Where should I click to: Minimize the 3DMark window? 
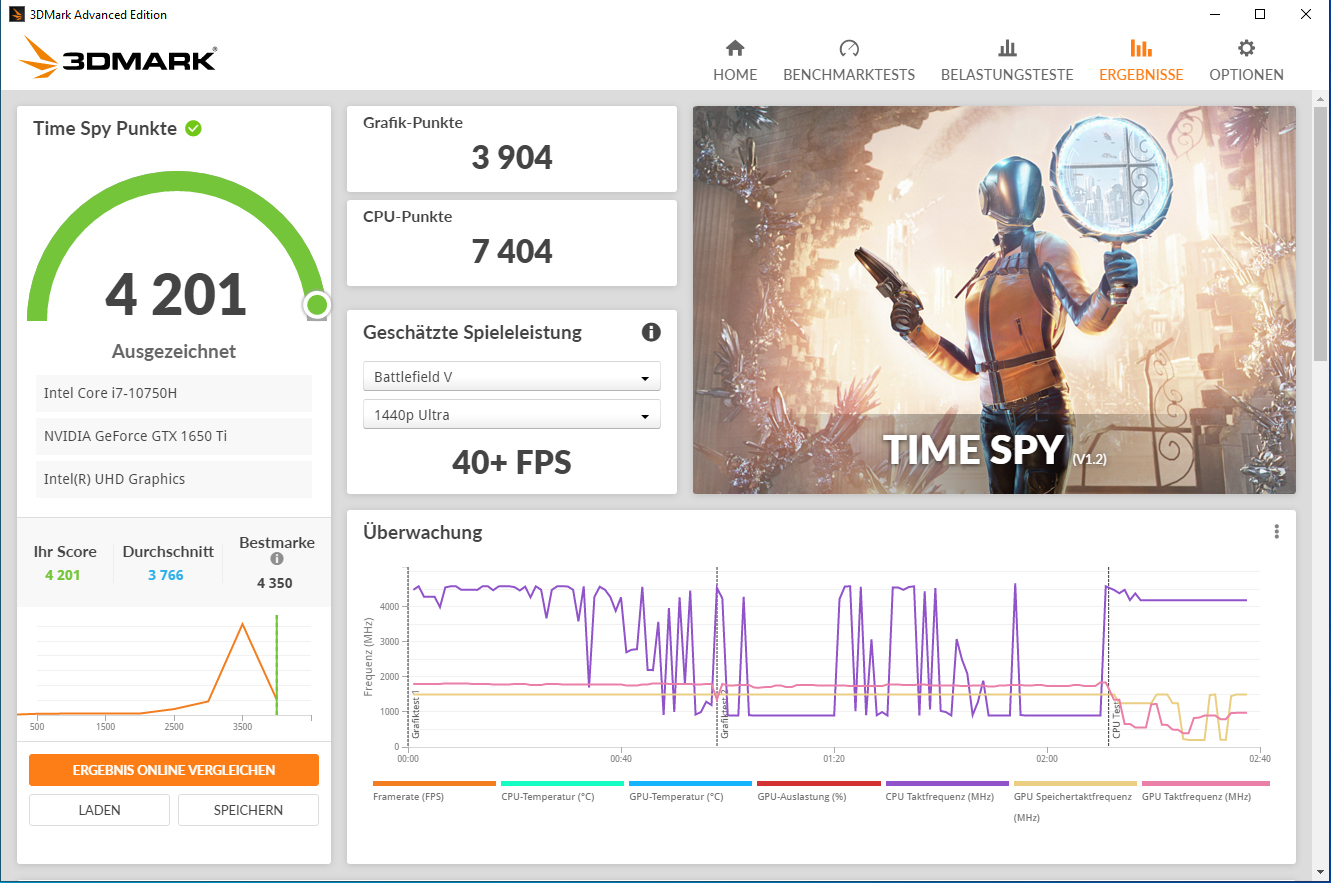click(x=1214, y=14)
